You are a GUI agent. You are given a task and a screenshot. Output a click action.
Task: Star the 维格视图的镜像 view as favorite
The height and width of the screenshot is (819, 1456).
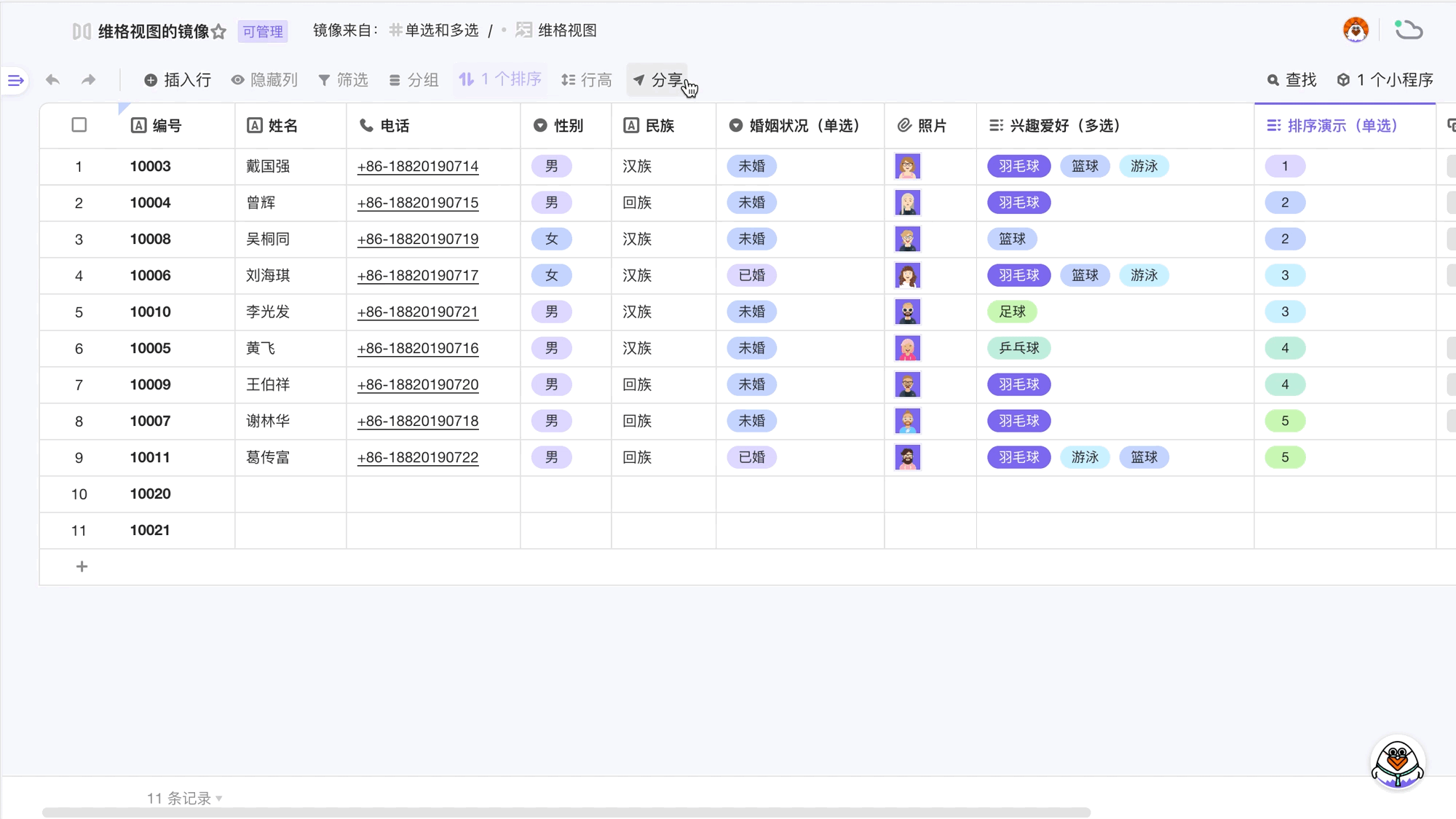(218, 31)
